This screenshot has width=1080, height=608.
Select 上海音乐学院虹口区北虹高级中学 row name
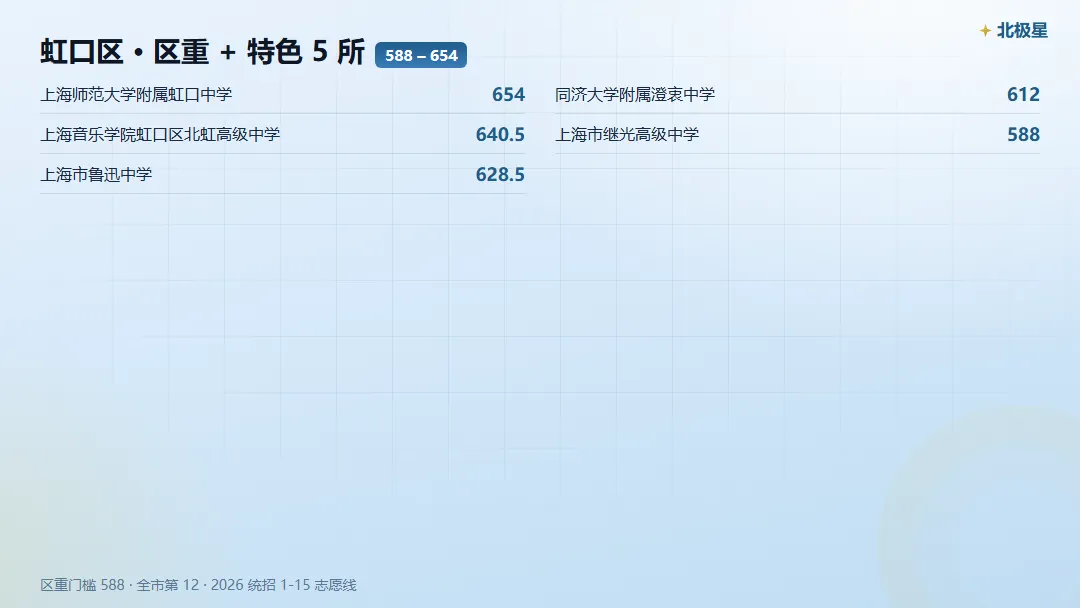click(160, 134)
